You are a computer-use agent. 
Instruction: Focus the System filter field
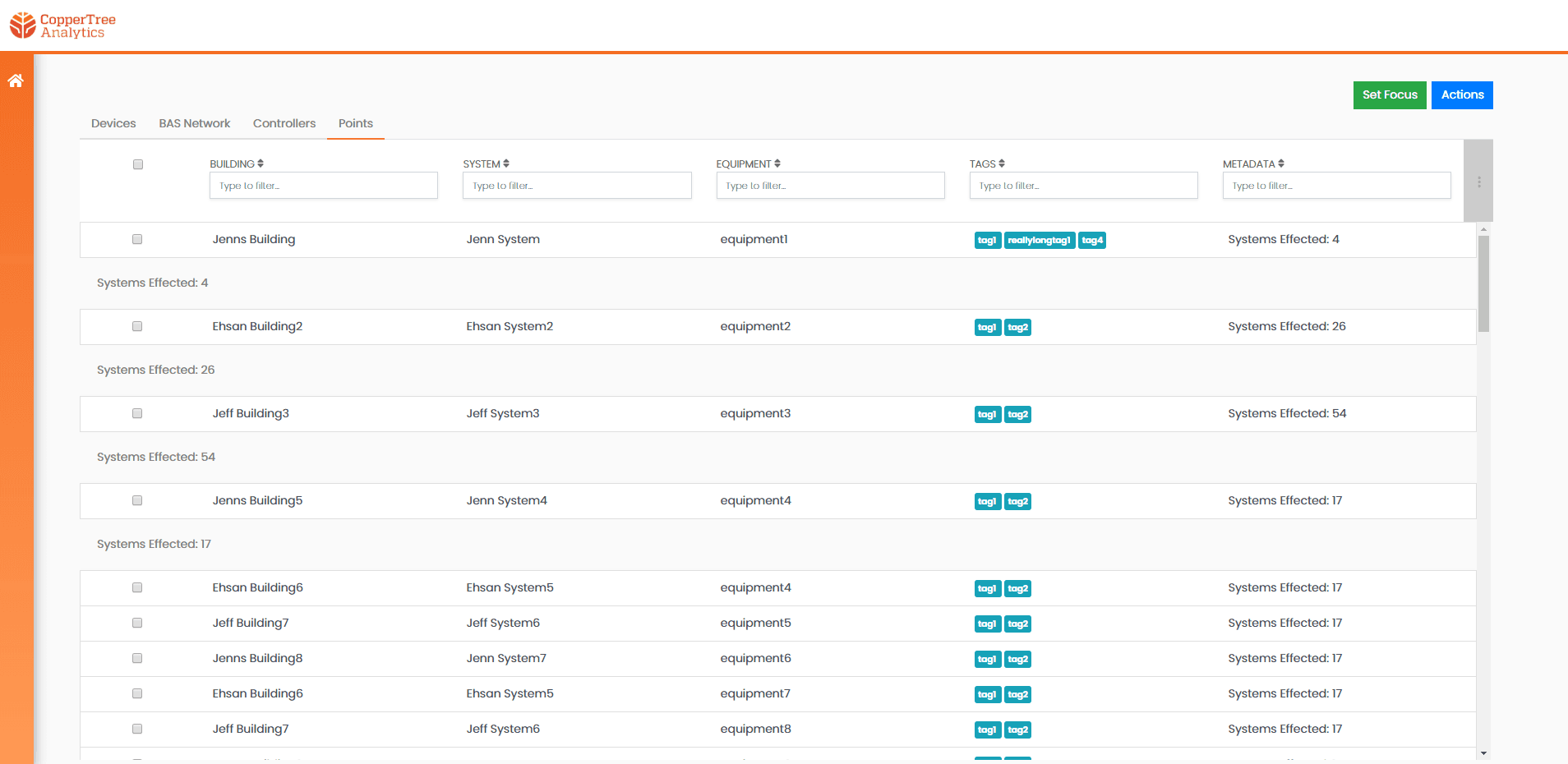pos(577,186)
